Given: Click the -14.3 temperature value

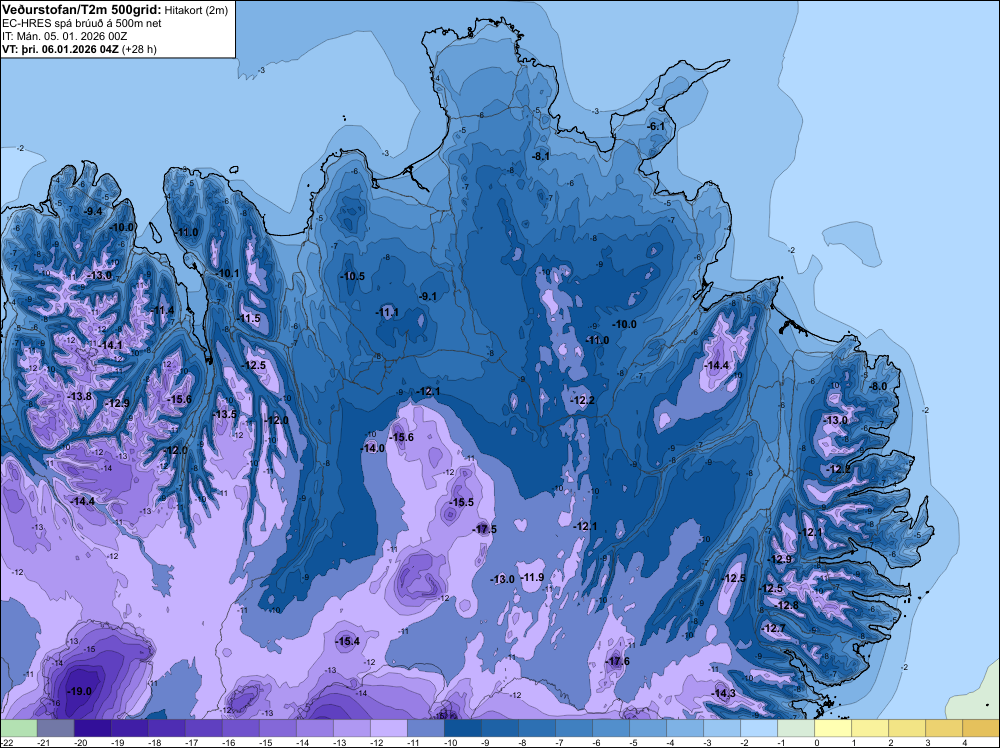Looking at the screenshot, I should pos(724,693).
